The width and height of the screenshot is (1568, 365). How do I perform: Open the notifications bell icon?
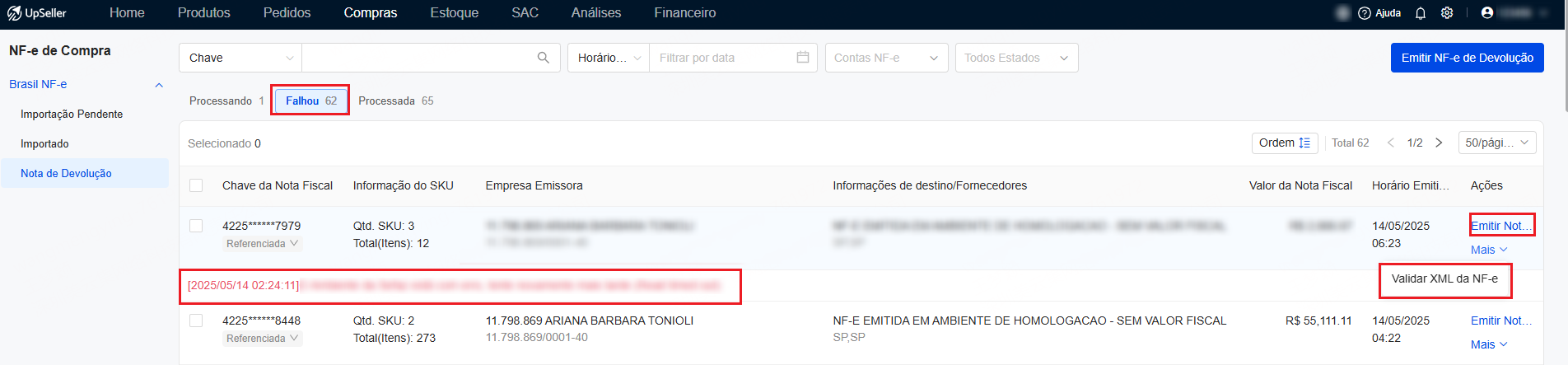coord(1421,13)
